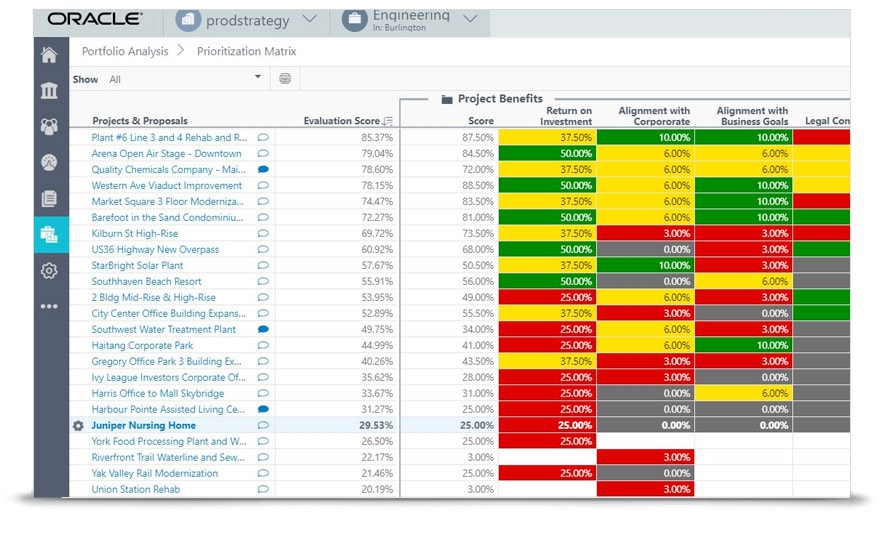Click the Score column header
The height and width of the screenshot is (533, 880).
[481, 121]
